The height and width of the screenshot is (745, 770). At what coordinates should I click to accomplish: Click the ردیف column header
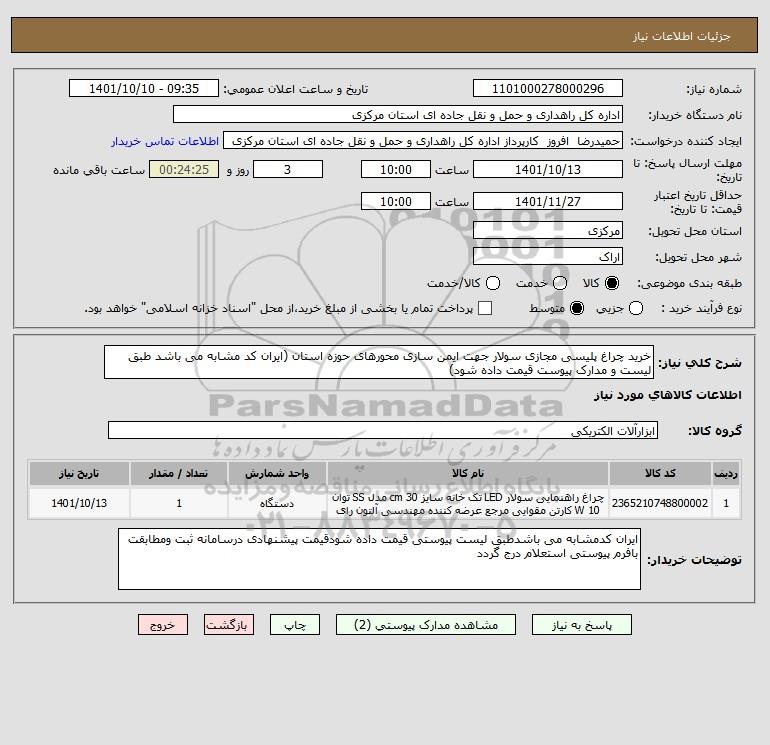tap(726, 473)
